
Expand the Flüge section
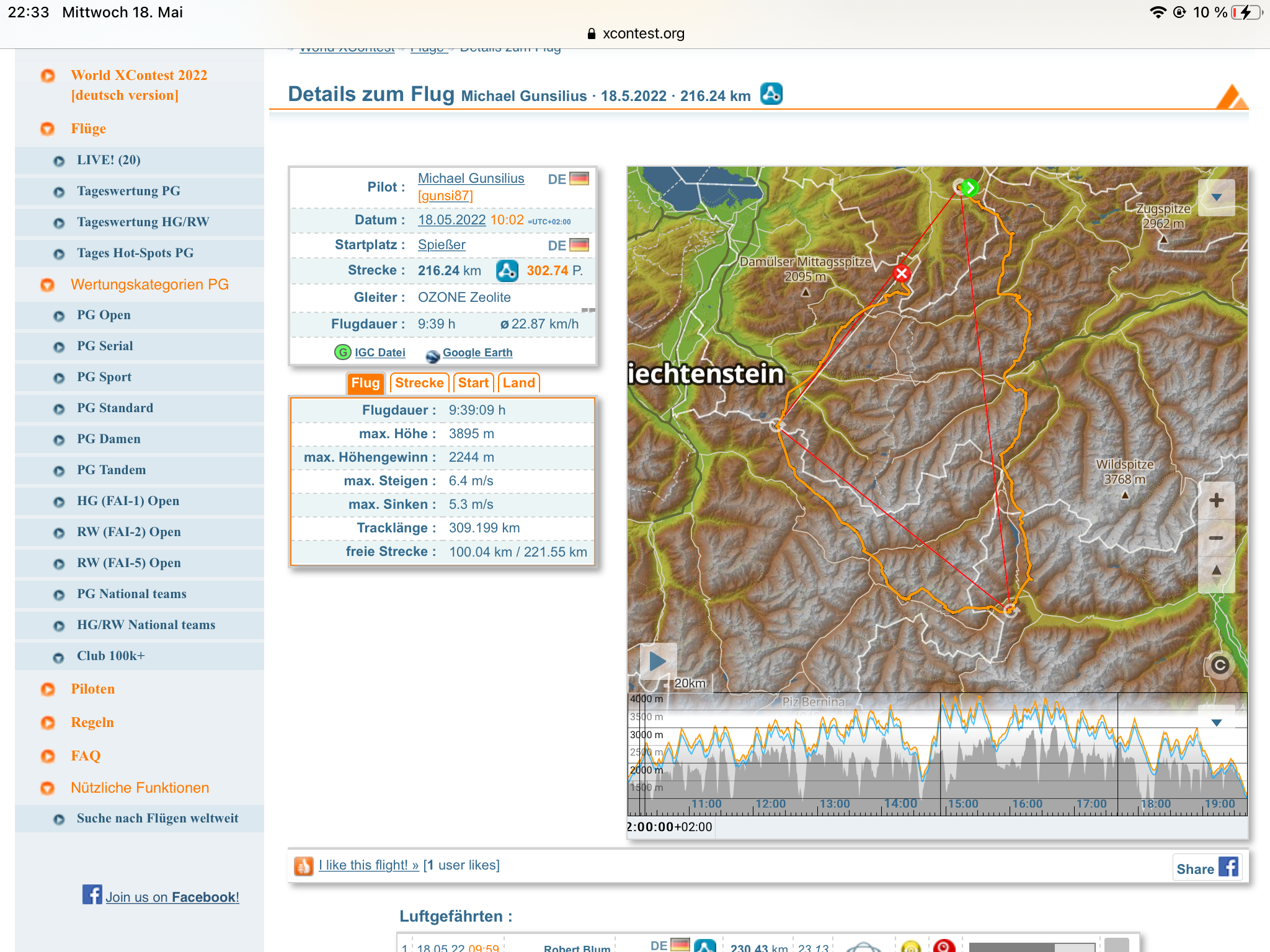coord(88,129)
